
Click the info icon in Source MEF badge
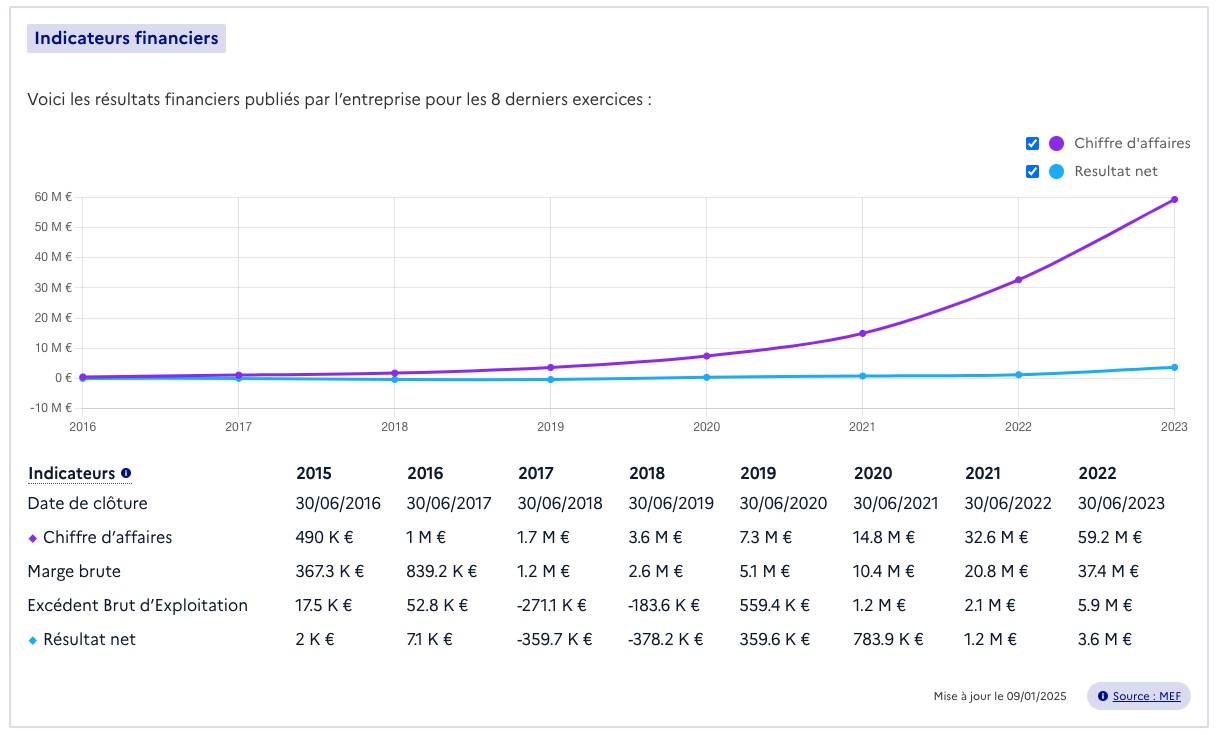coord(1103,696)
